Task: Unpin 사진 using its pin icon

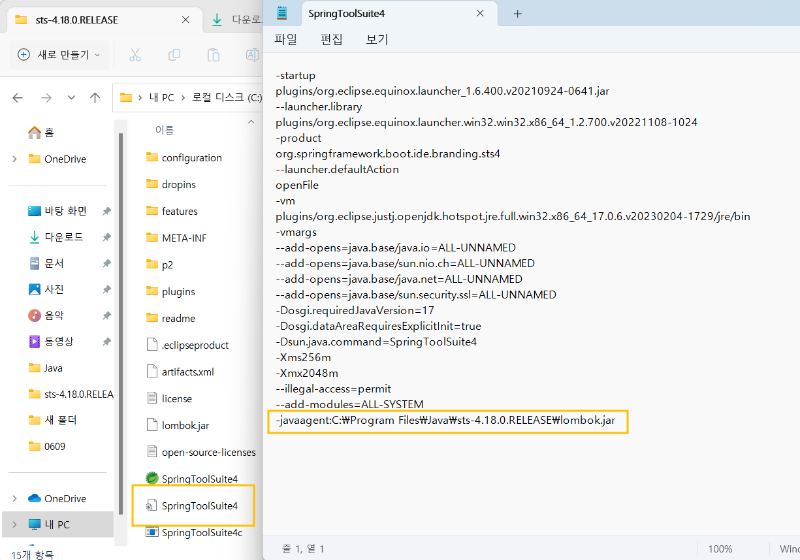Action: click(106, 289)
